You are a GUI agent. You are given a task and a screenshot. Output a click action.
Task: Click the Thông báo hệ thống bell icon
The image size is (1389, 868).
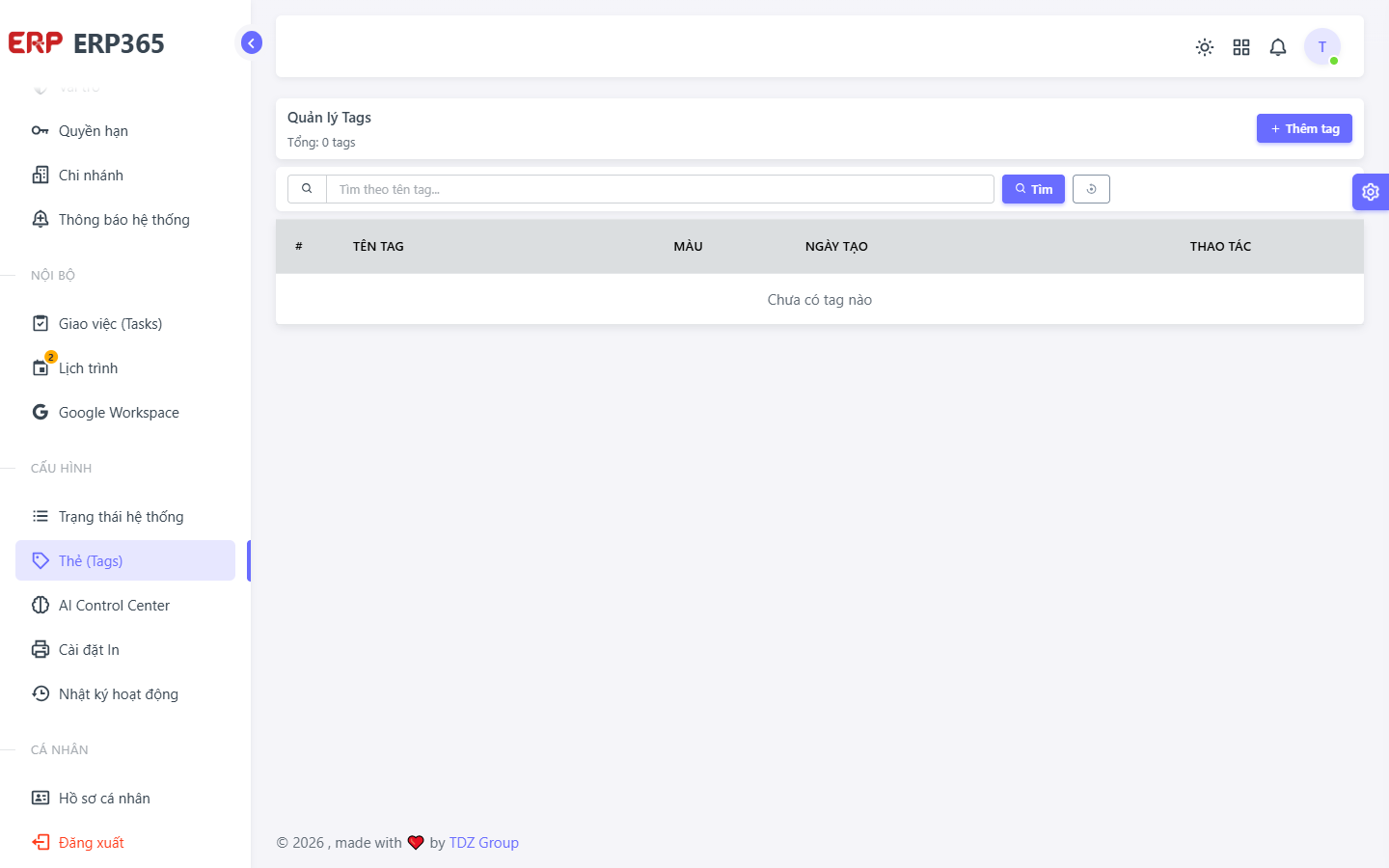pos(41,220)
